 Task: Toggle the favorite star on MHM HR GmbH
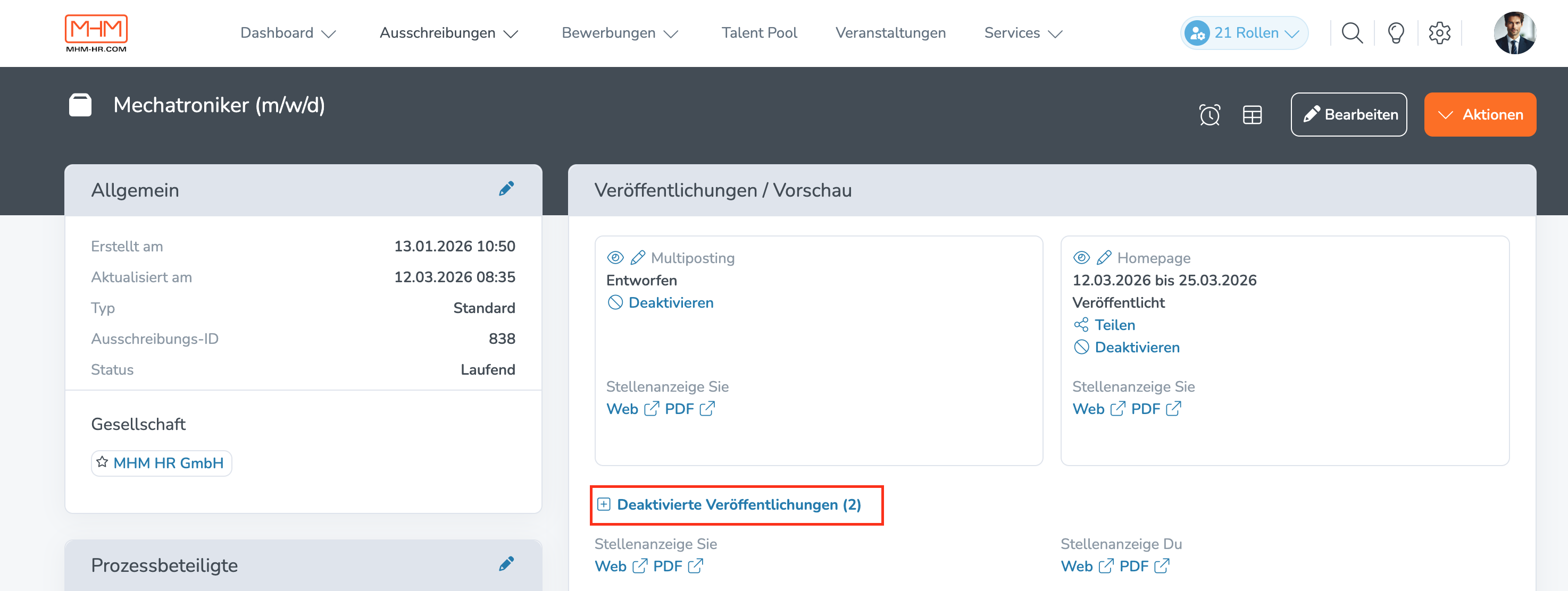[102, 462]
